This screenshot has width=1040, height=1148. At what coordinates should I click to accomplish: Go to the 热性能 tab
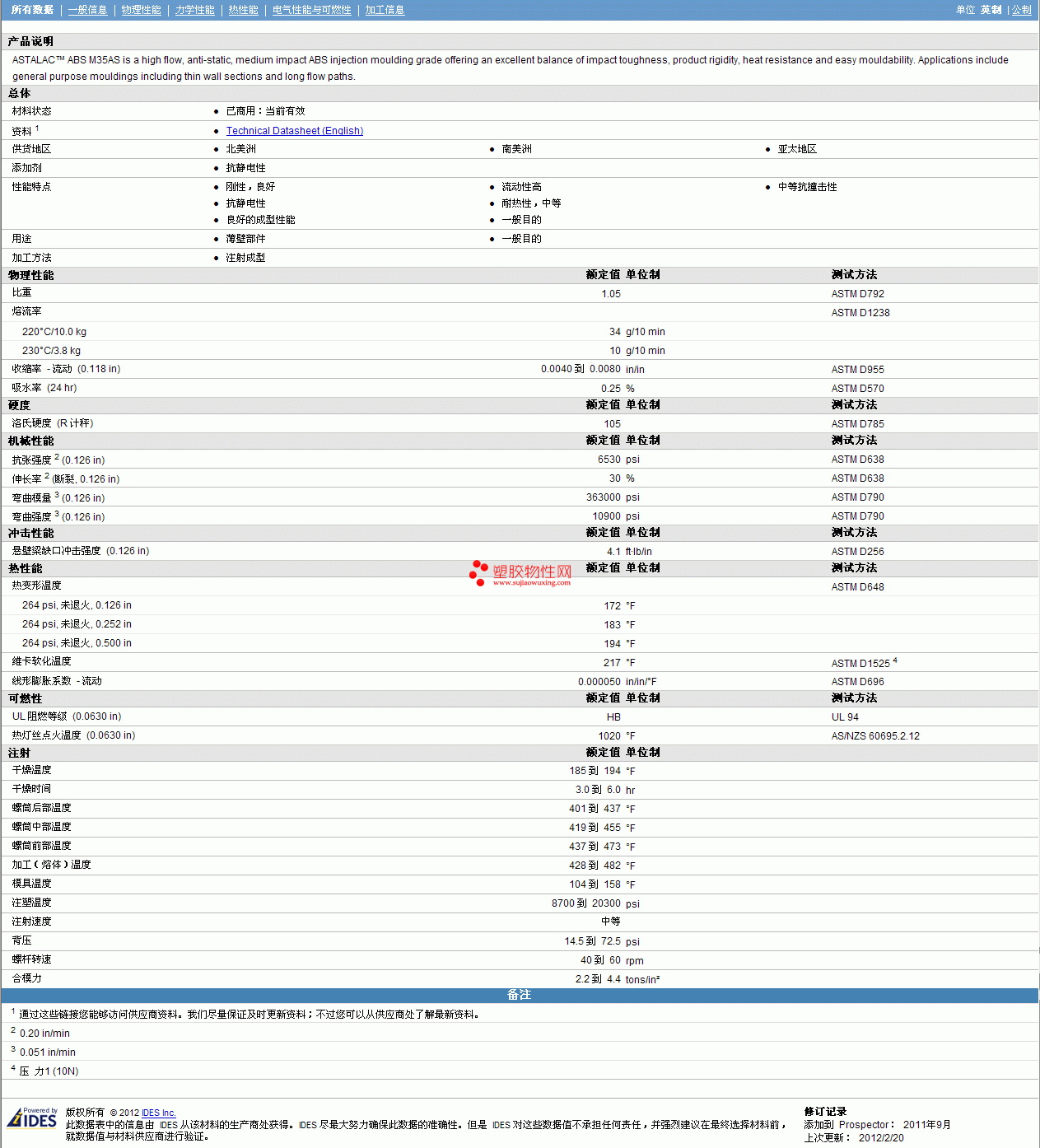click(x=243, y=10)
